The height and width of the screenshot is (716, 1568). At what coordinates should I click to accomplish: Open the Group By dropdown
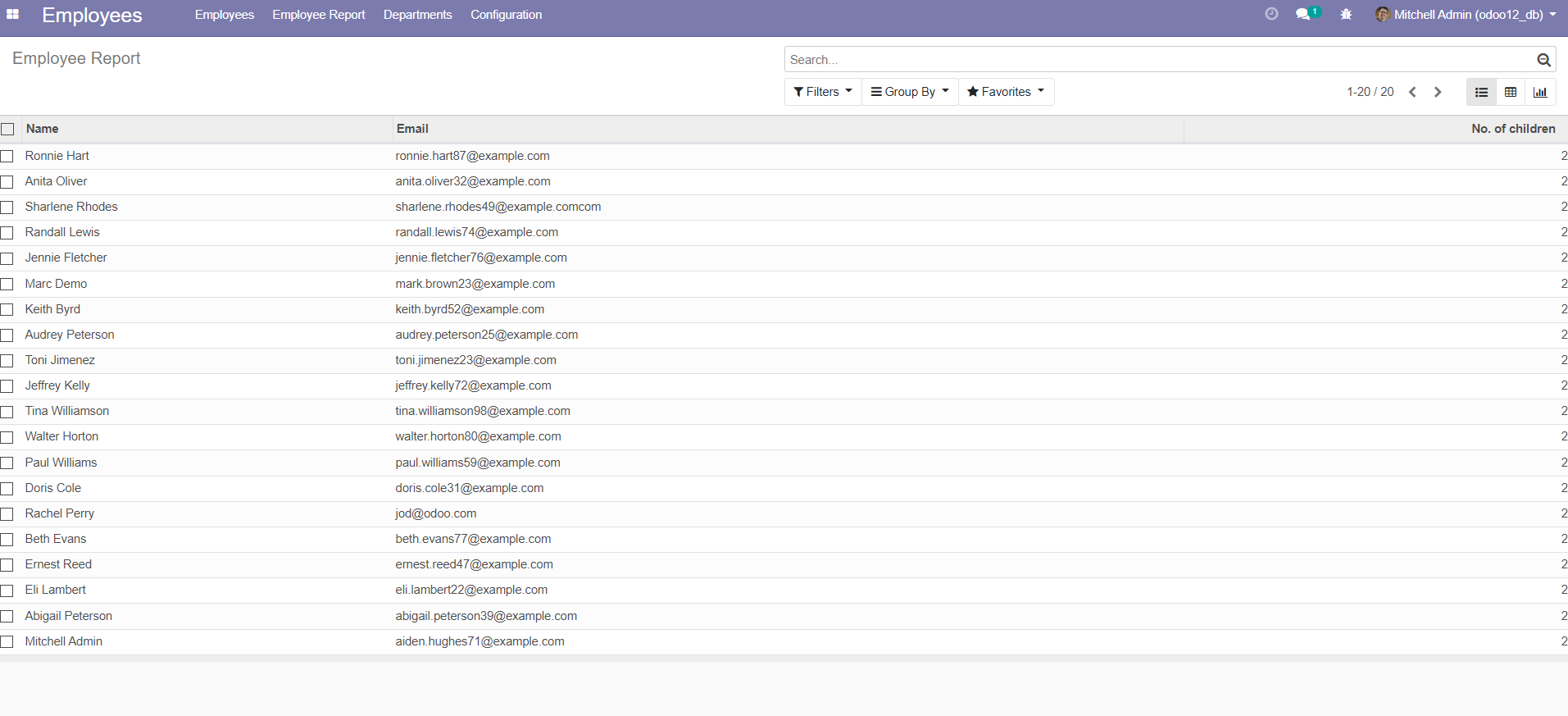[x=910, y=92]
